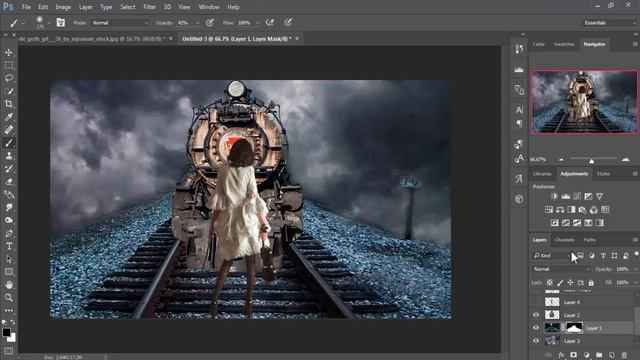The height and width of the screenshot is (360, 640).
Task: Create a new layer
Action: coord(611,355)
